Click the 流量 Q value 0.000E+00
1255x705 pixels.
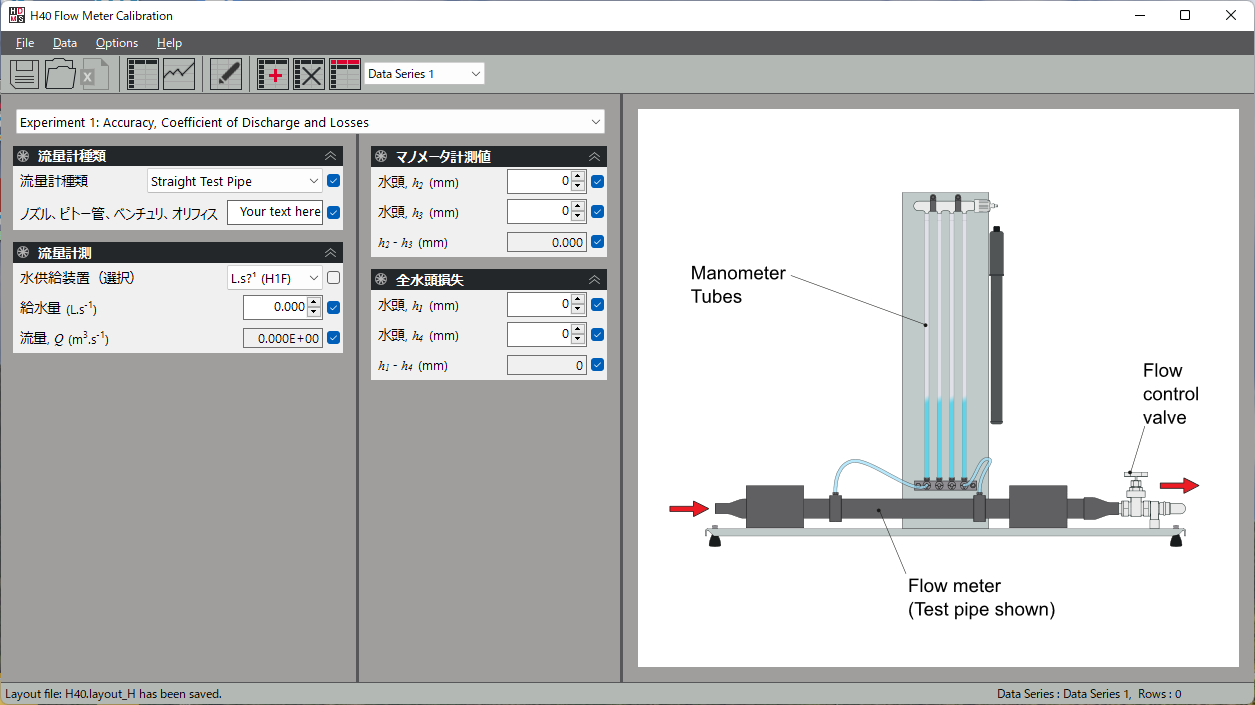click(x=283, y=338)
